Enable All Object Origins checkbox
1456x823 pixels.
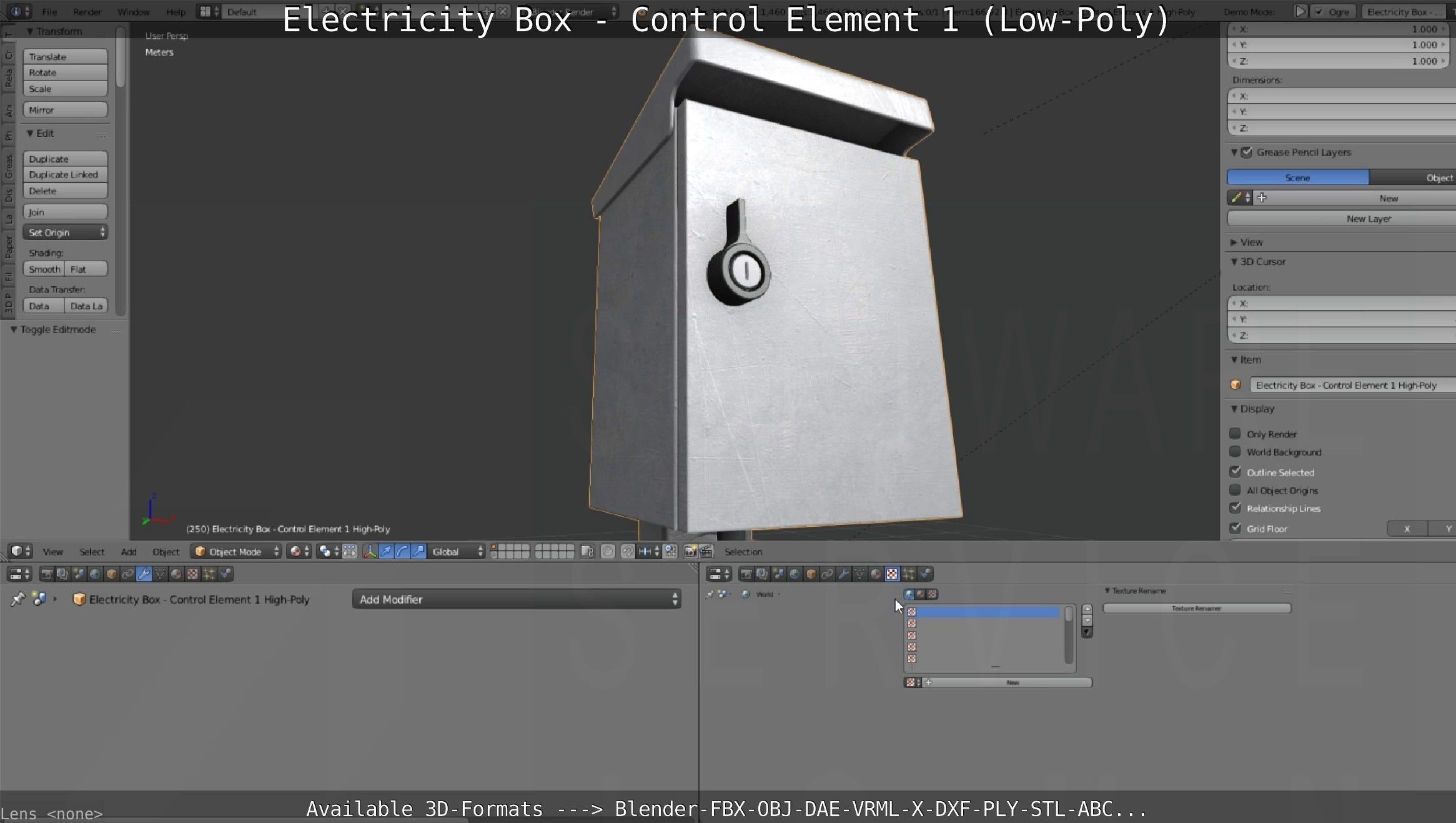click(x=1235, y=490)
